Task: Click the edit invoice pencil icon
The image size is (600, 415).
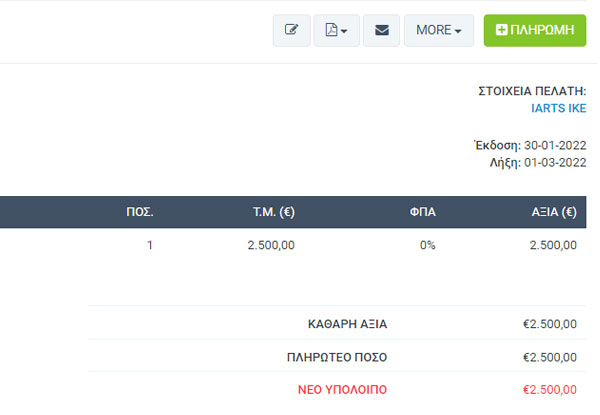Action: 292,30
